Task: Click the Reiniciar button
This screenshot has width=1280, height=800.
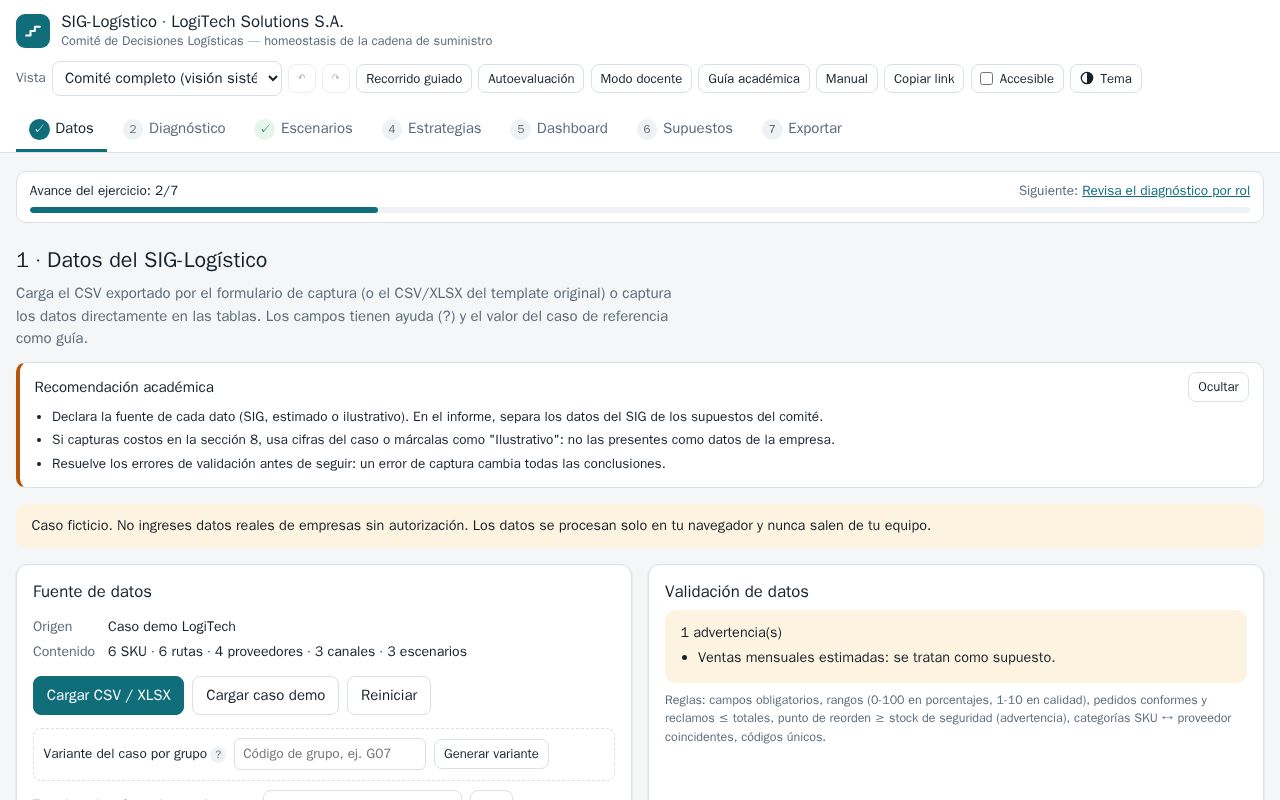Action: pos(389,696)
